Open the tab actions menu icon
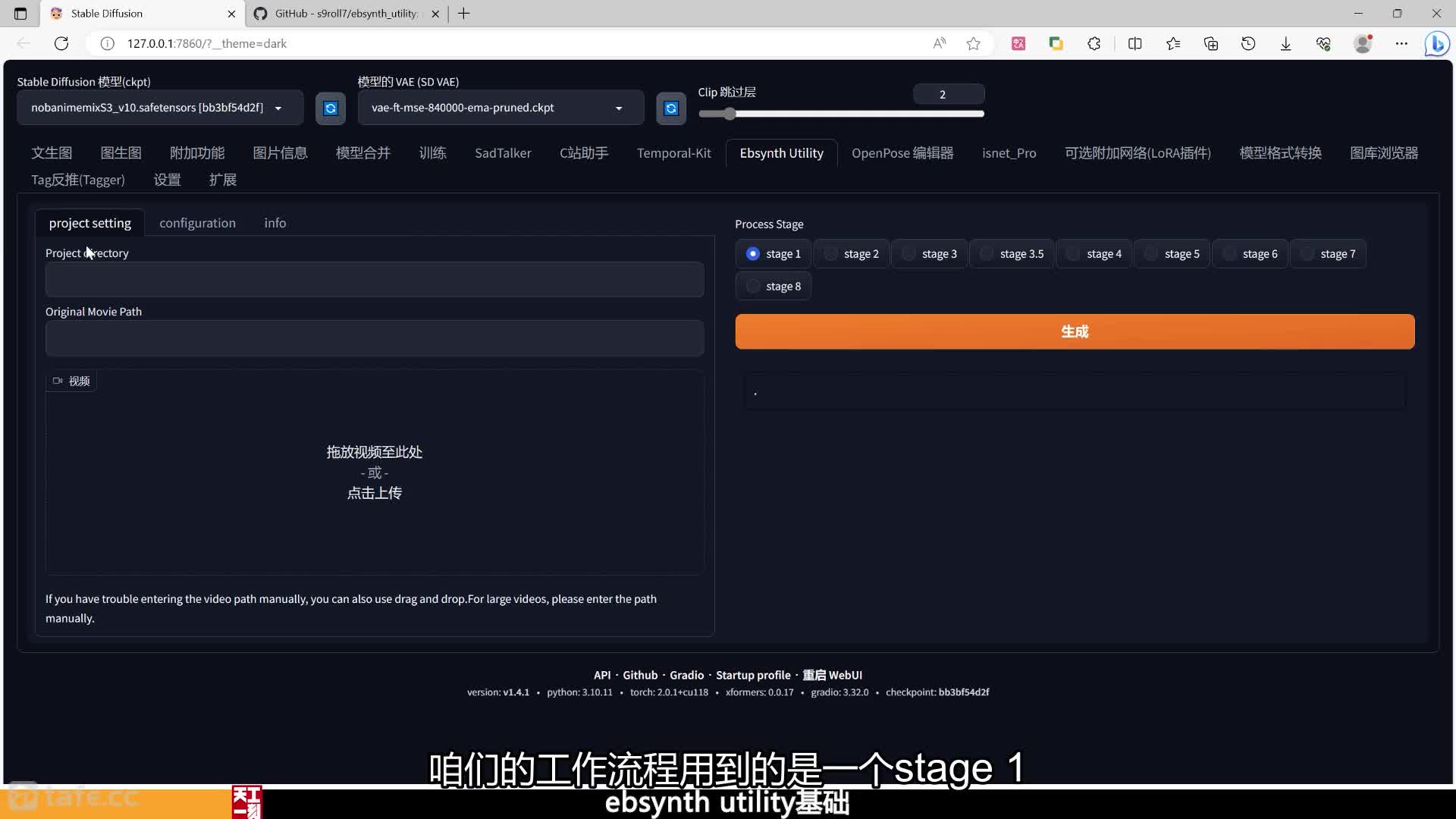This screenshot has width=1456, height=819. 20,14
